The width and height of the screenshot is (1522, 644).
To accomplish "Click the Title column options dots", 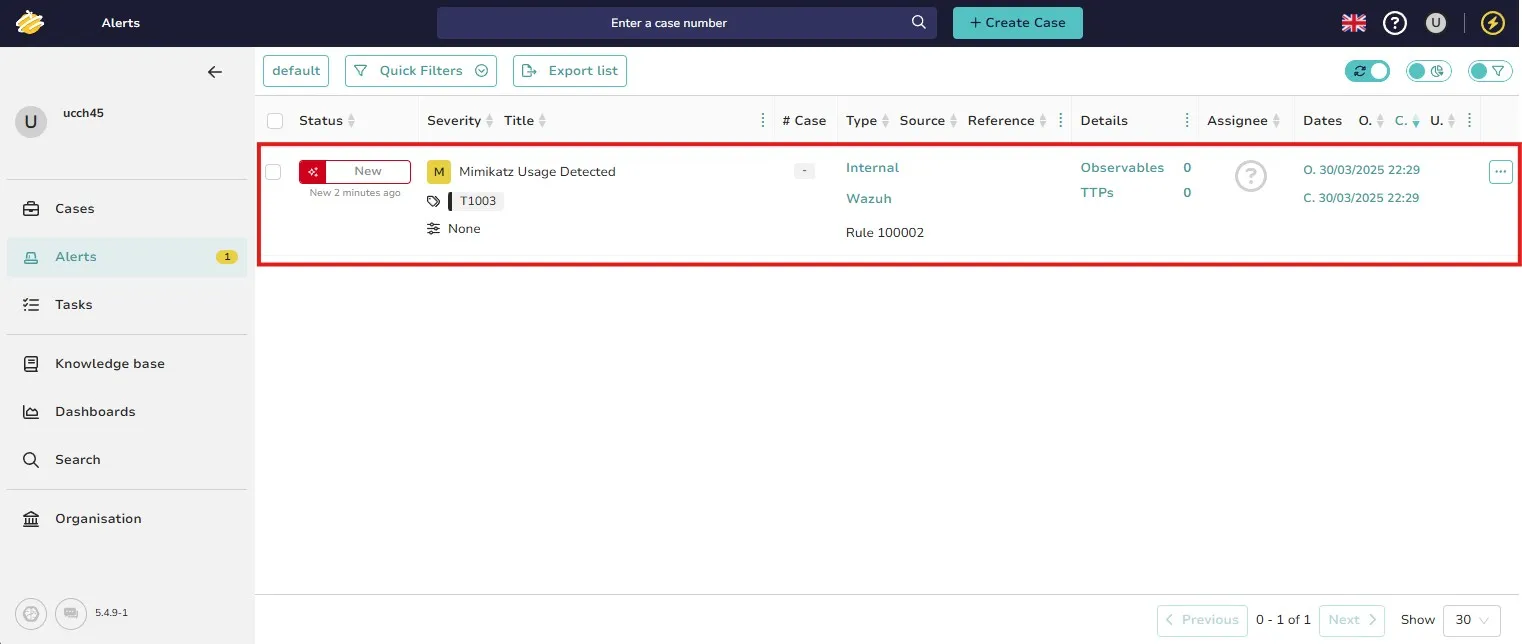I will [763, 121].
